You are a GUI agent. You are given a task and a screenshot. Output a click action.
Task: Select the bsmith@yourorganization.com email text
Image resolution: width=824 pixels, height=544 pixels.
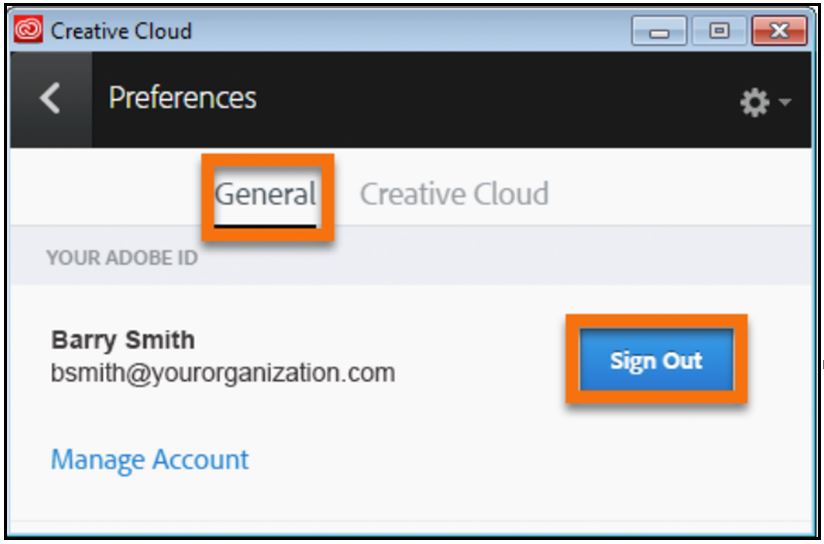222,373
